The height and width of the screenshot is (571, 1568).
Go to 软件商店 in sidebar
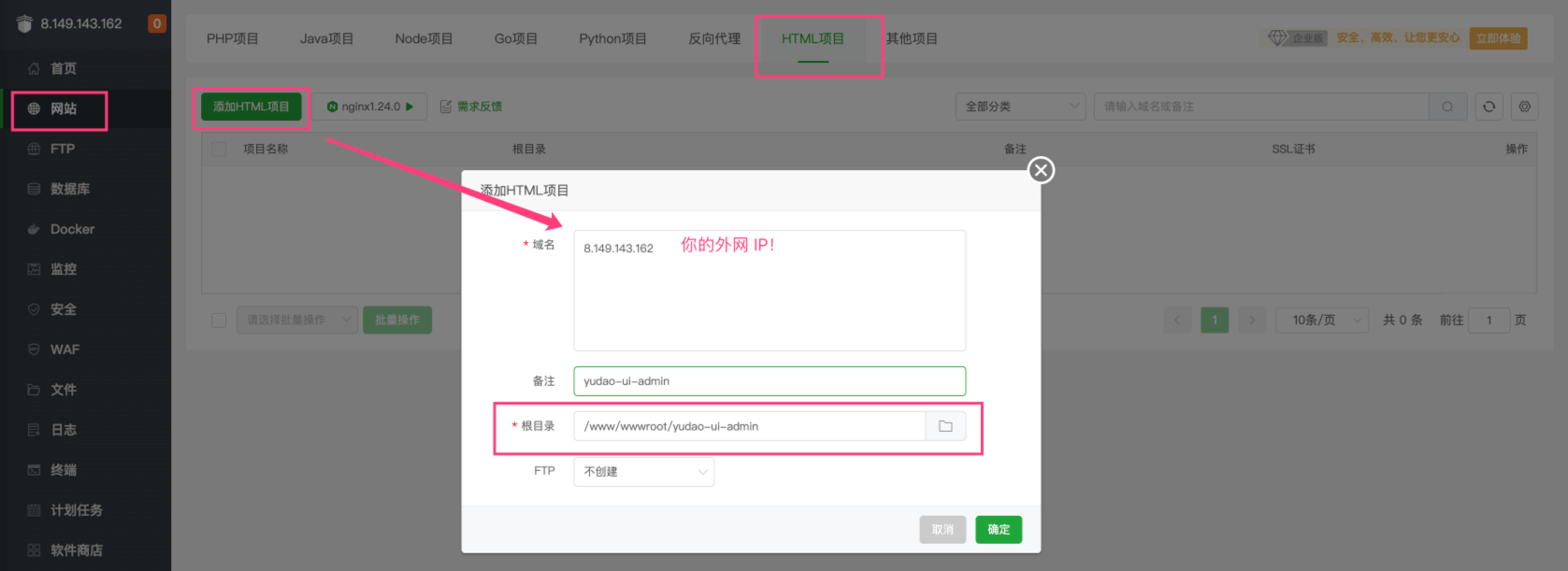click(76, 550)
